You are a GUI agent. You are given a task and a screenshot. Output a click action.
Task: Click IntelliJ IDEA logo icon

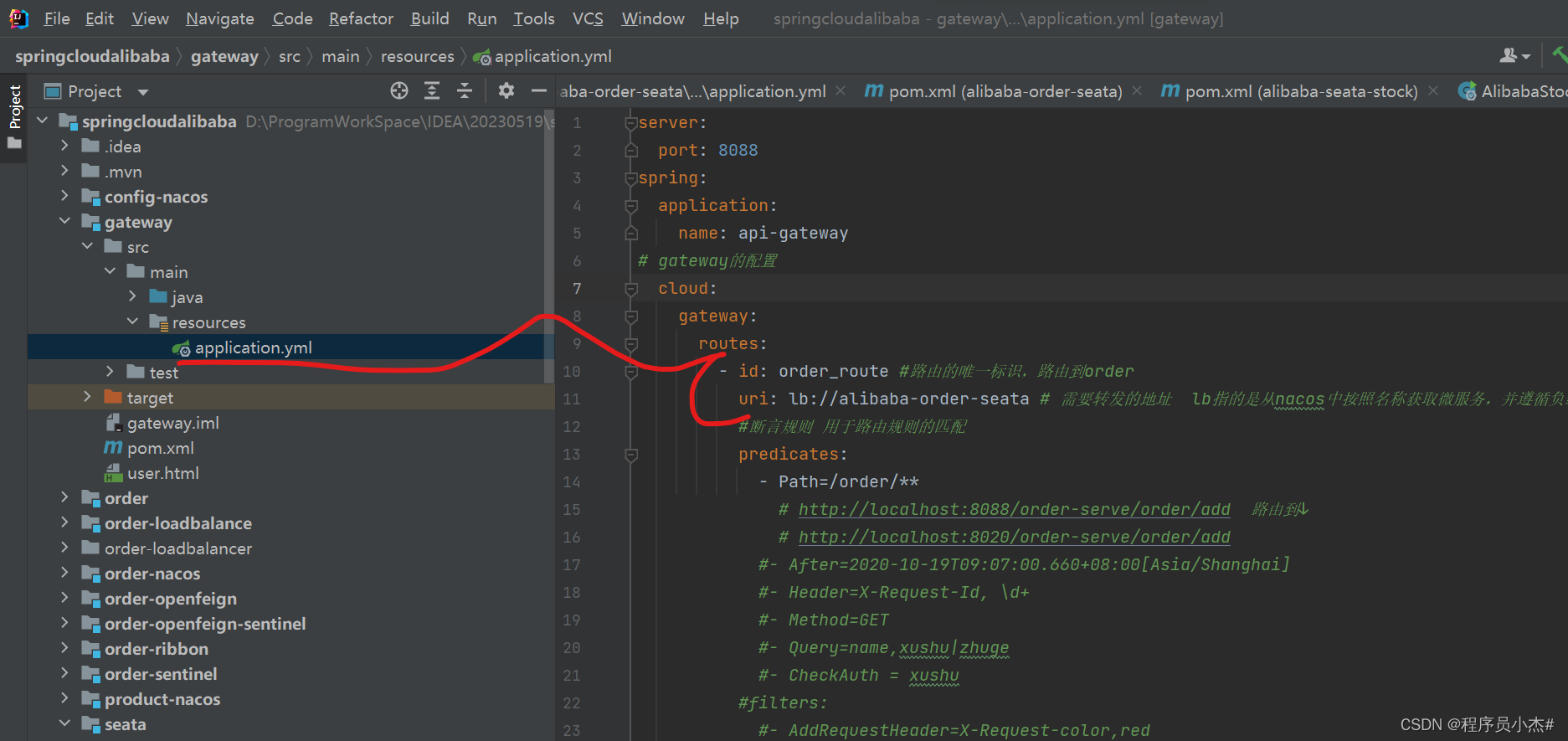tap(18, 18)
